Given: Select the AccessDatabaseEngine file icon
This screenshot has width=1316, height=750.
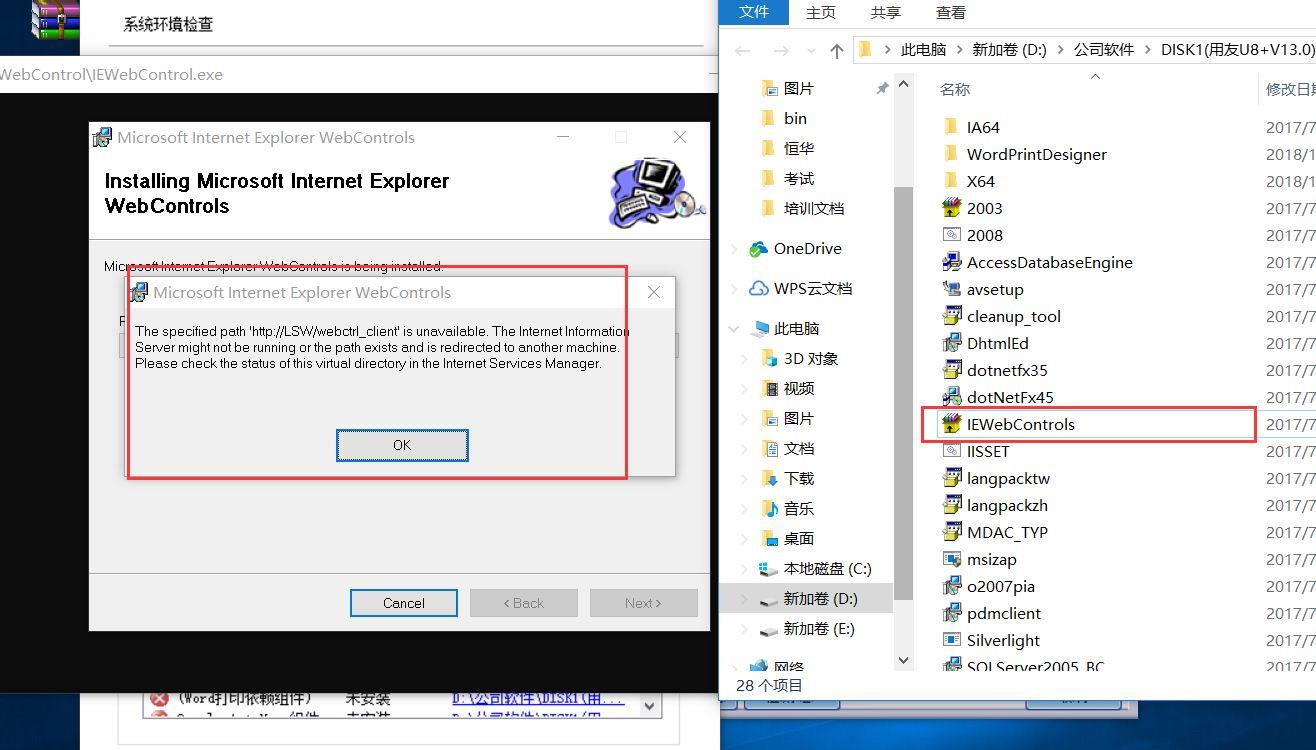Looking at the screenshot, I should pos(952,262).
